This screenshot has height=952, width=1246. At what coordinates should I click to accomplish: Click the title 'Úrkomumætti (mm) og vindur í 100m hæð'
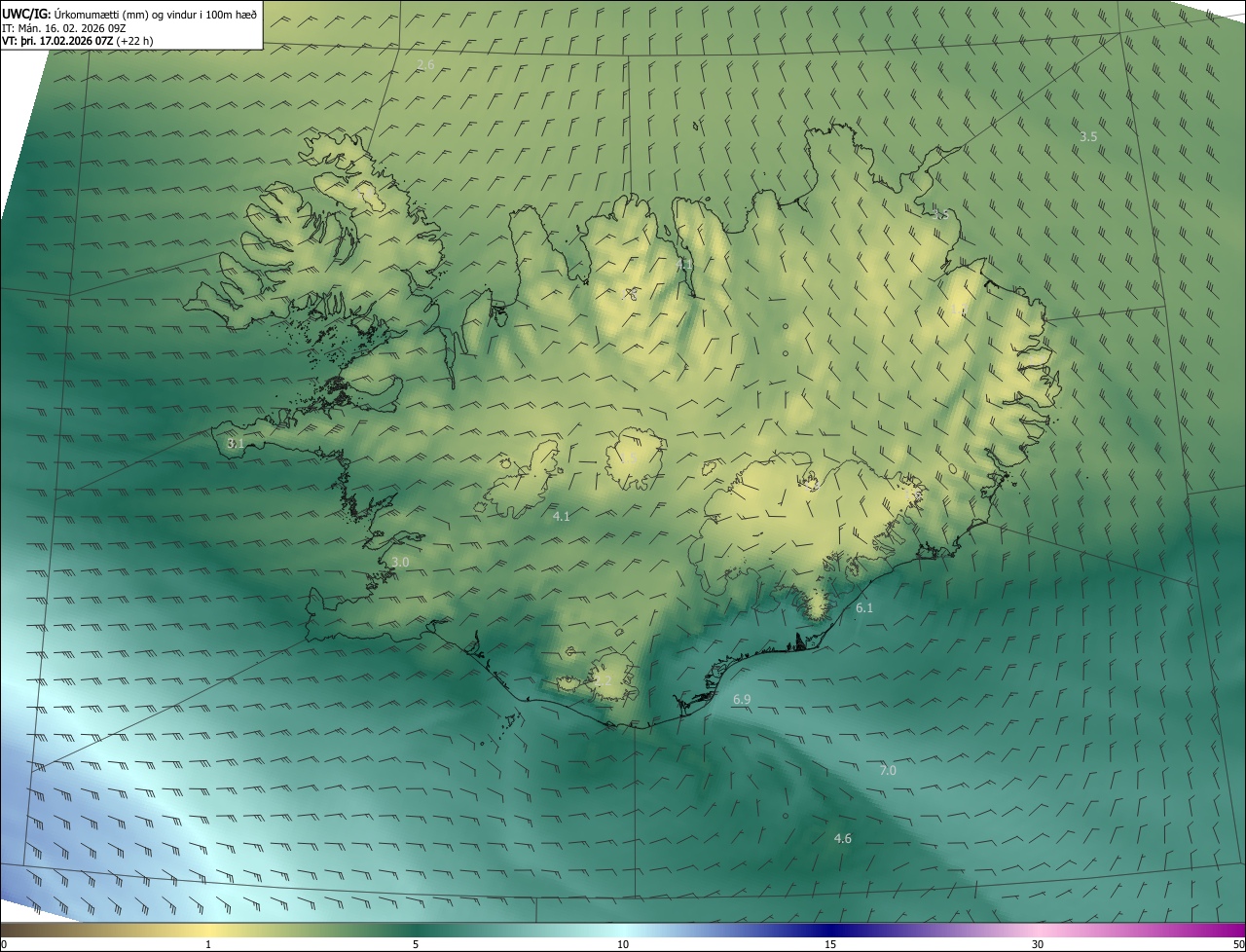pyautogui.click(x=156, y=14)
